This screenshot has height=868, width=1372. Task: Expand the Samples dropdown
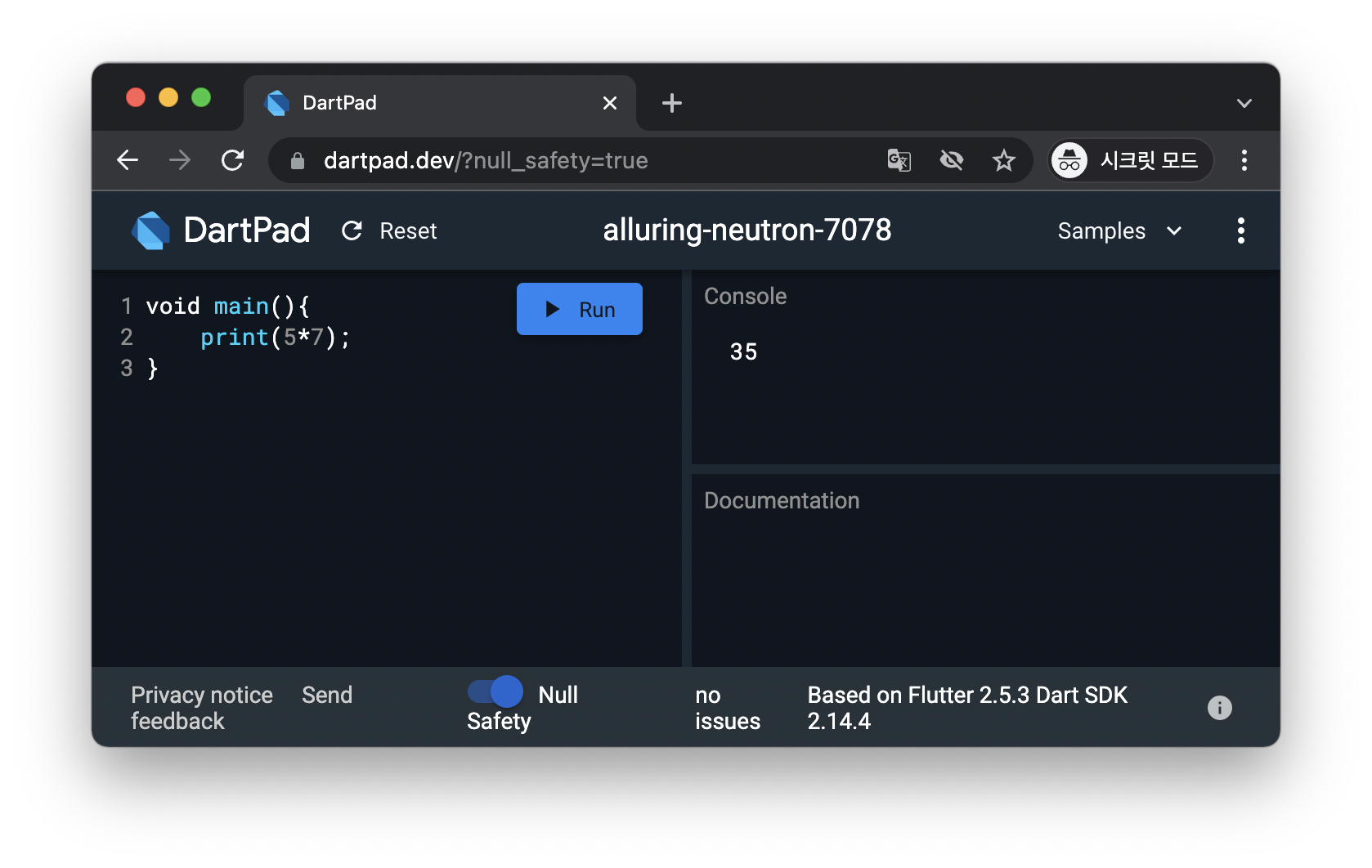point(1119,231)
